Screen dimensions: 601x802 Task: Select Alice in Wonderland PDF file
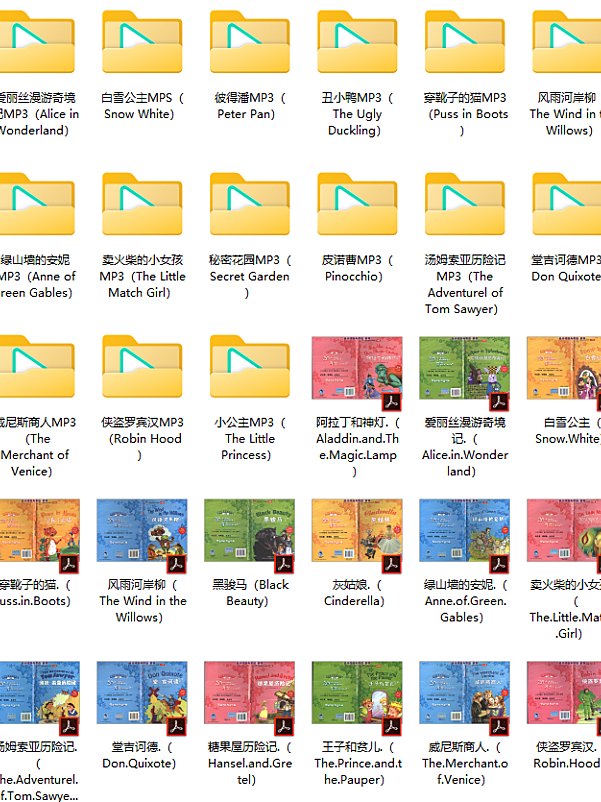tap(464, 373)
